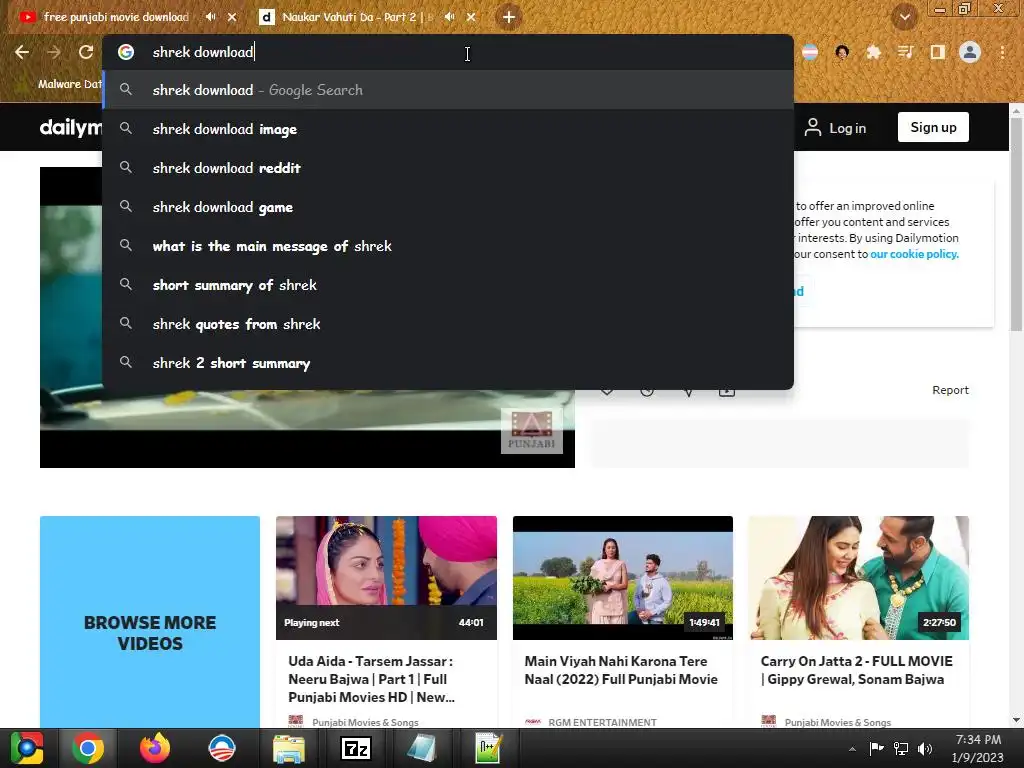1024x768 pixels.
Task: Launch Firefox from the taskbar
Action: tap(155, 748)
